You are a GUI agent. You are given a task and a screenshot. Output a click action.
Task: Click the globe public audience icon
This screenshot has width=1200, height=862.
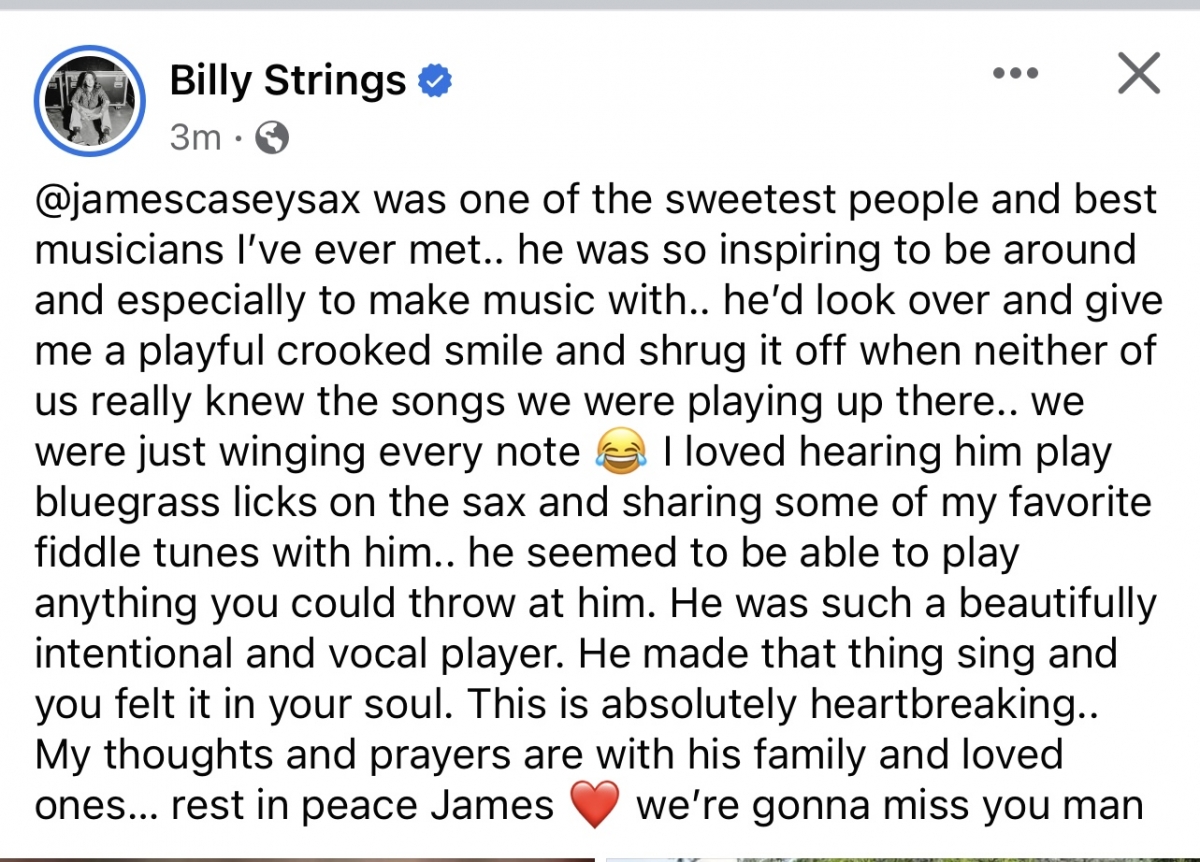(x=272, y=137)
